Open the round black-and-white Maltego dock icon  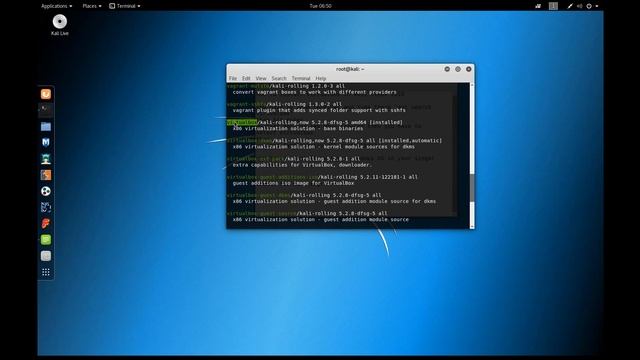pos(46,191)
